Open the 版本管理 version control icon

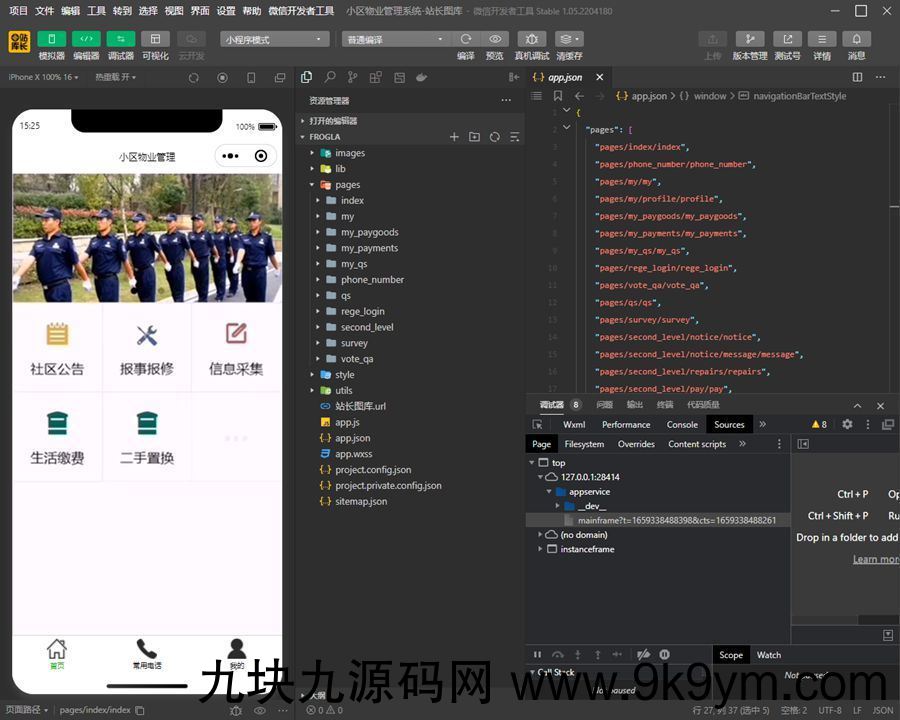click(749, 39)
